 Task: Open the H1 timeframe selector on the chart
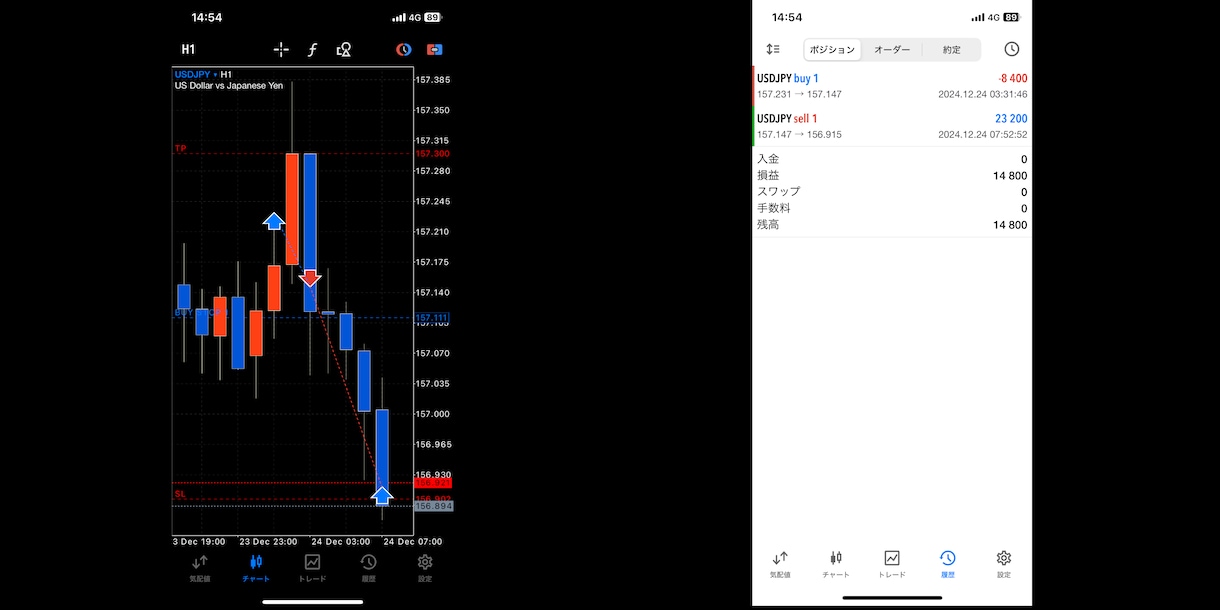(x=188, y=49)
